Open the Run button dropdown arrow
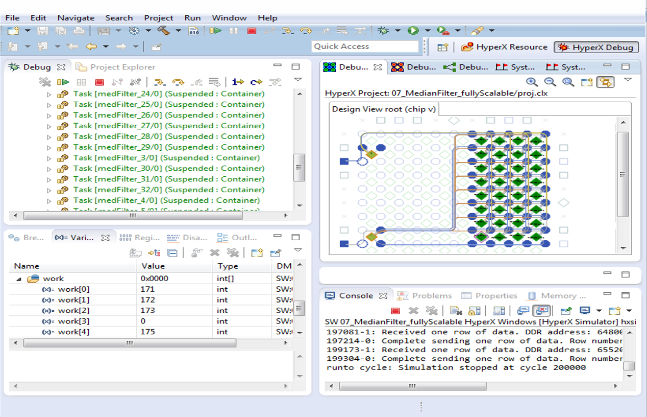647x417 pixels. click(427, 31)
